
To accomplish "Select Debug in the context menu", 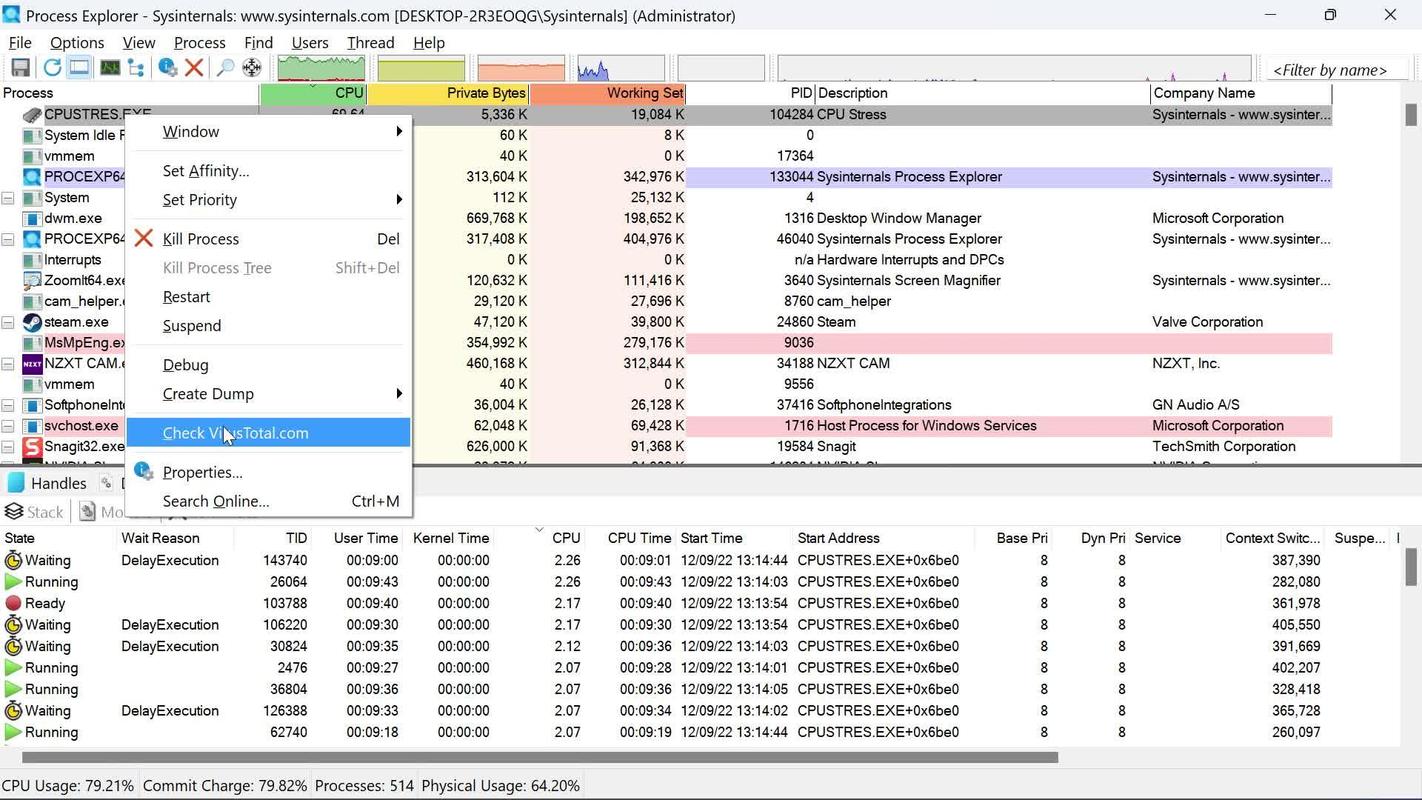I will click(268, 364).
